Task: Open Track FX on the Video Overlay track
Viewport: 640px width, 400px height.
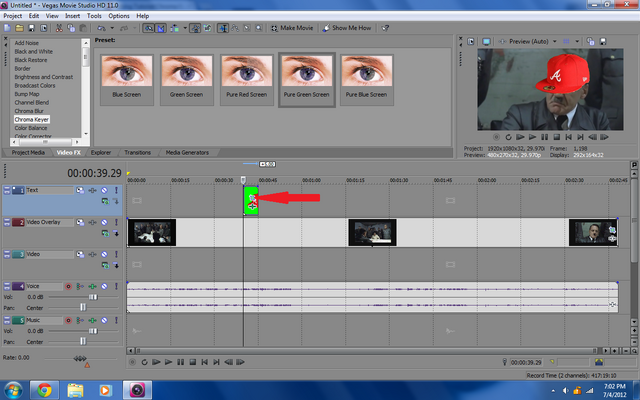Action: tap(93, 222)
